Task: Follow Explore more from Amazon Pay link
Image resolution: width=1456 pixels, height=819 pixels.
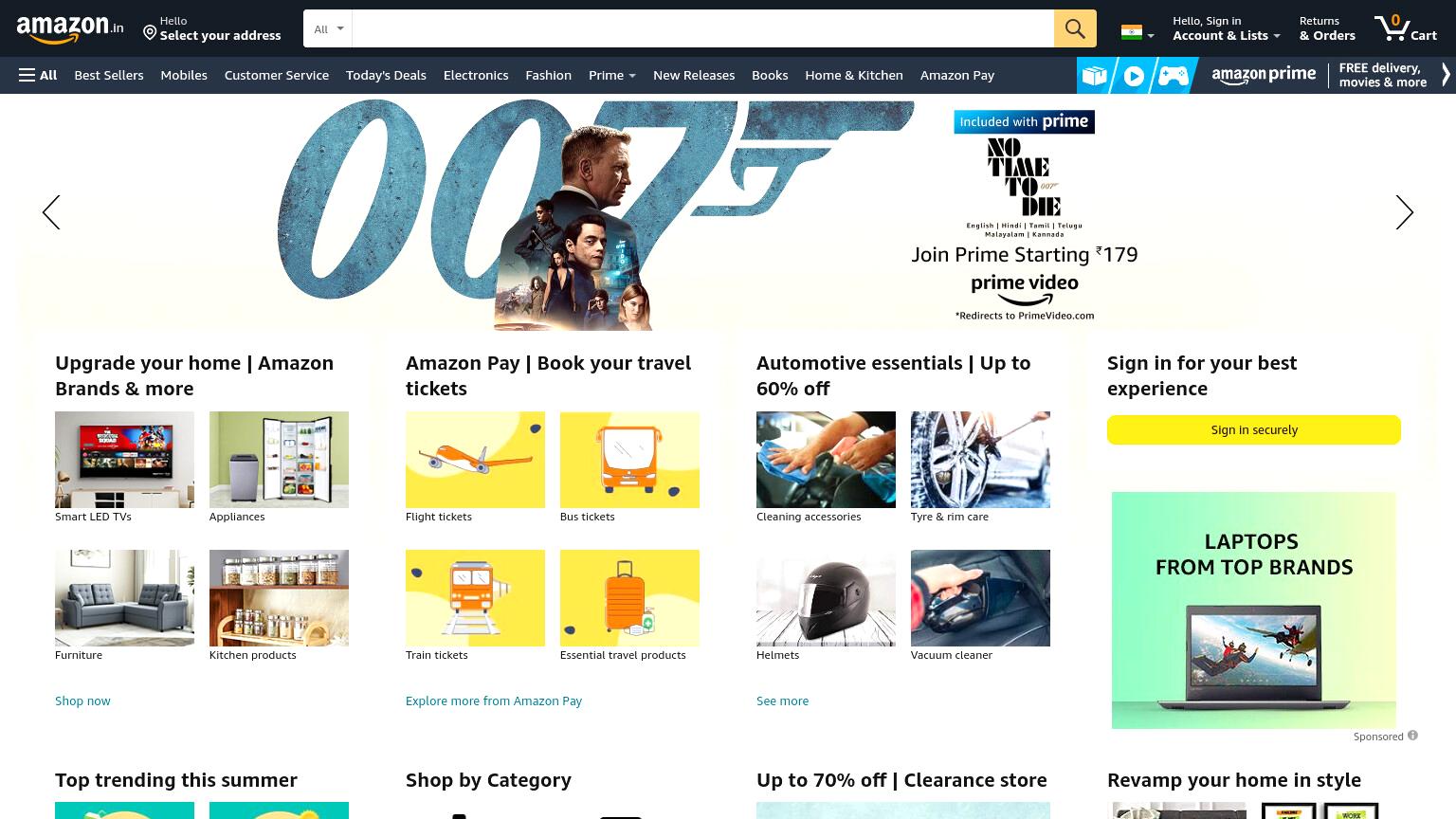Action: [x=494, y=701]
